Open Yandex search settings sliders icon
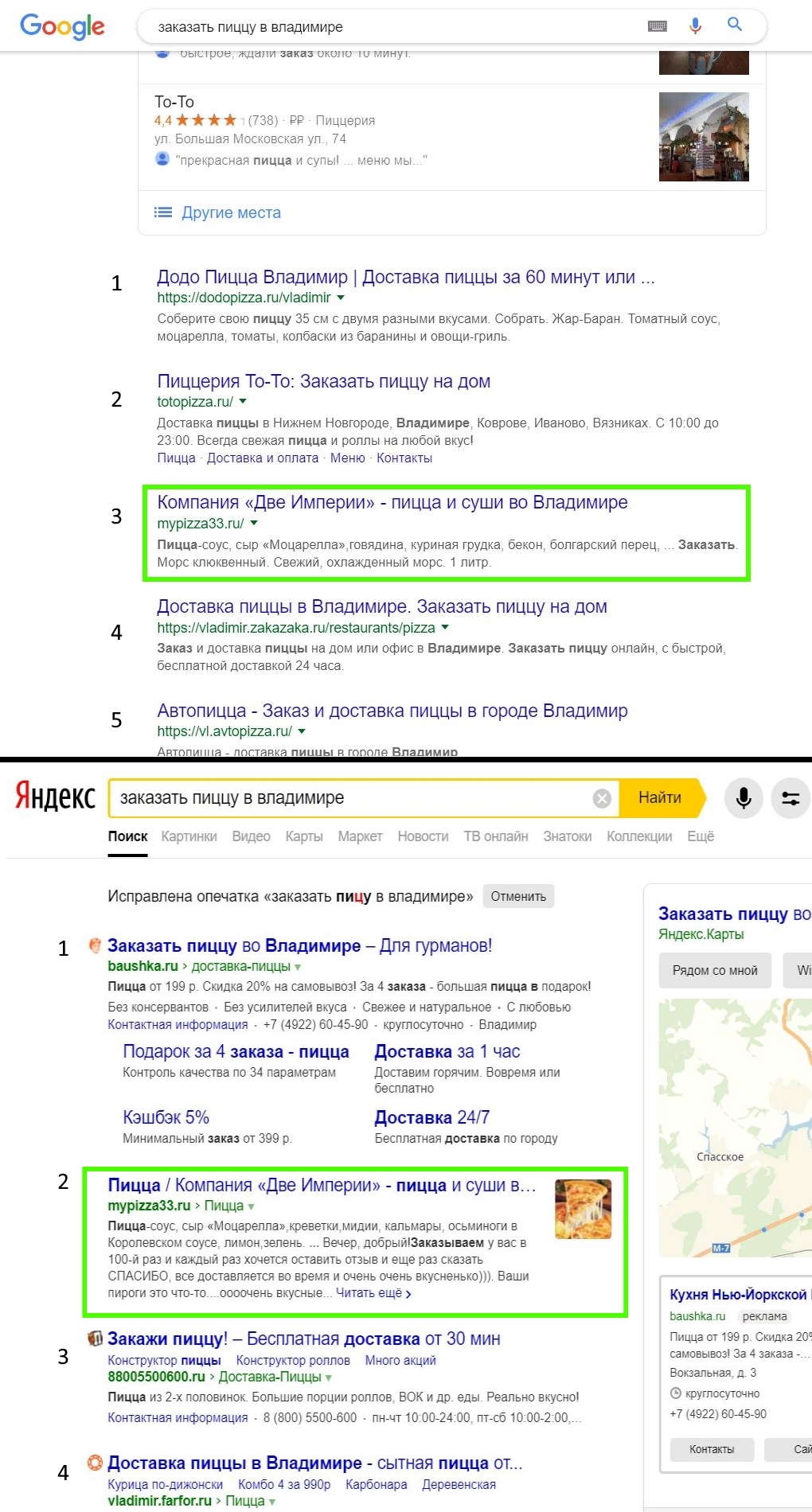The image size is (812, 1512). pos(791,798)
